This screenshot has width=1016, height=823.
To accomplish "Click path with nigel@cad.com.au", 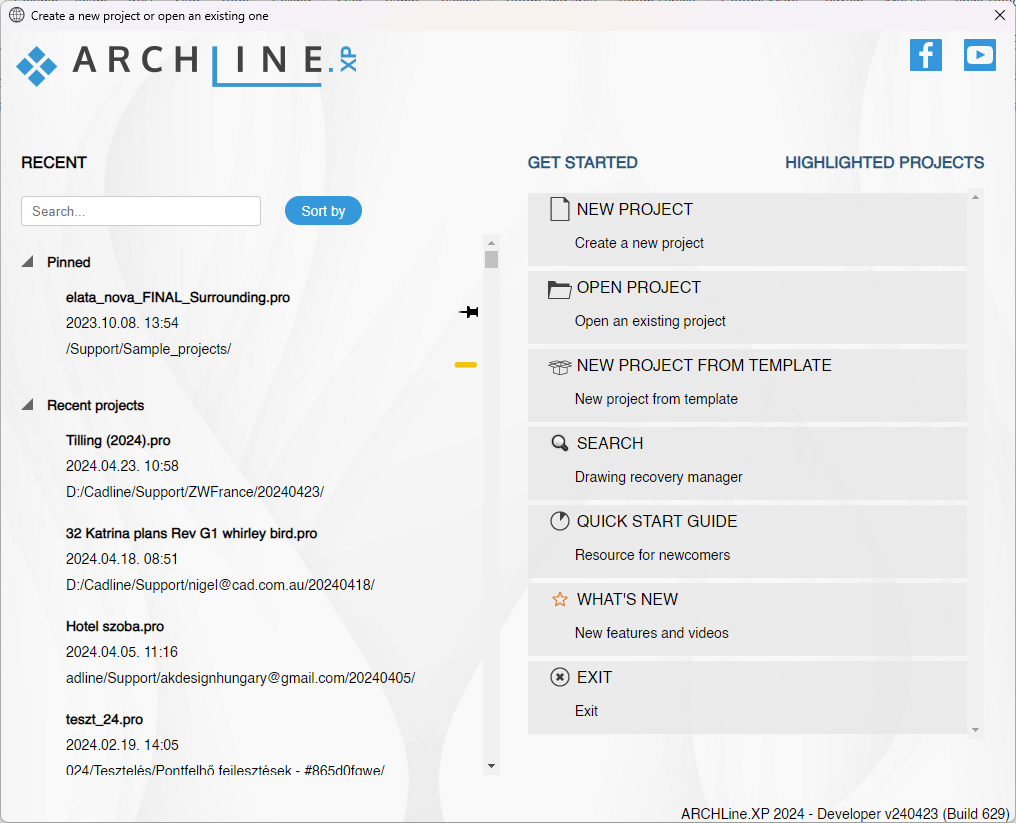I will (220, 585).
